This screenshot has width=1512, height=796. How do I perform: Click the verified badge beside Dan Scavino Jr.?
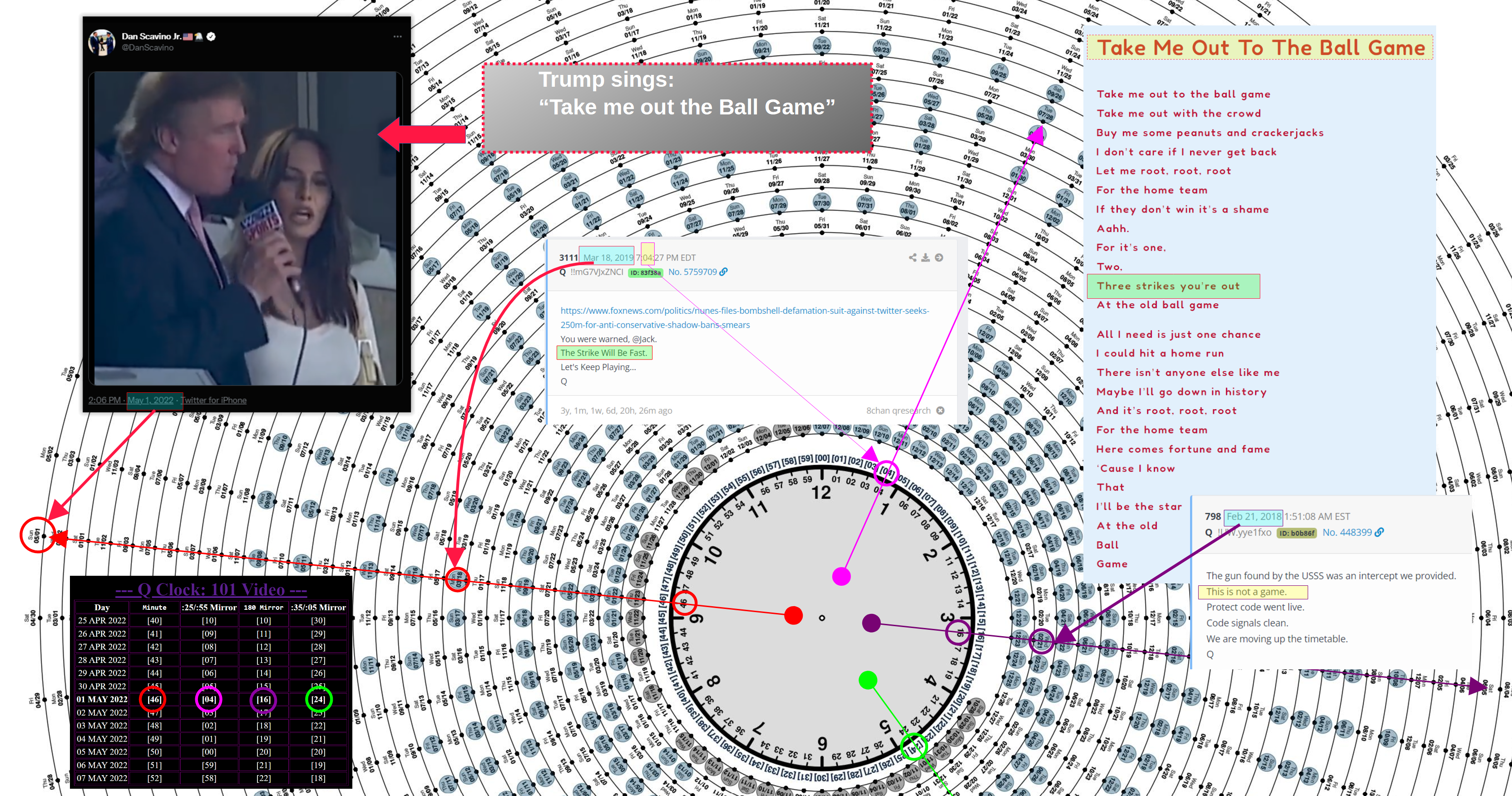click(211, 36)
